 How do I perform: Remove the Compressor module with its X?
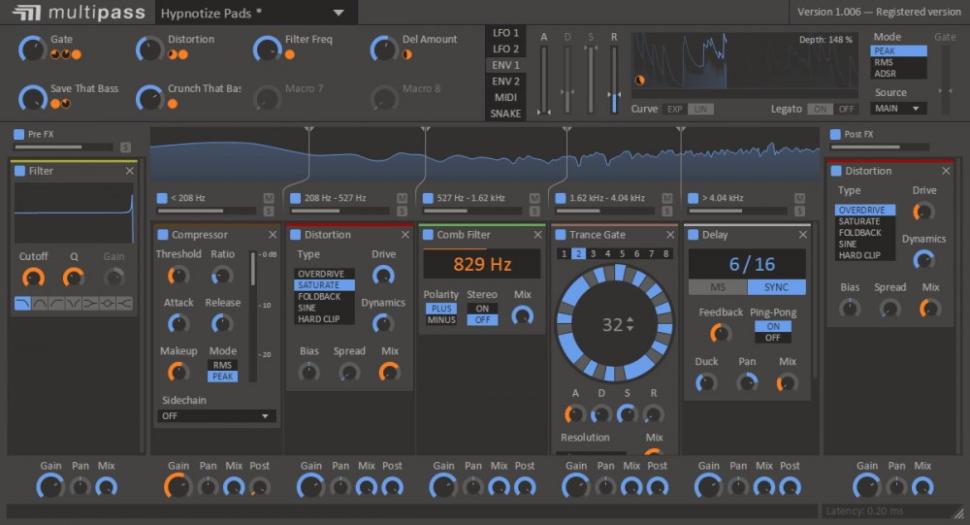[272, 235]
